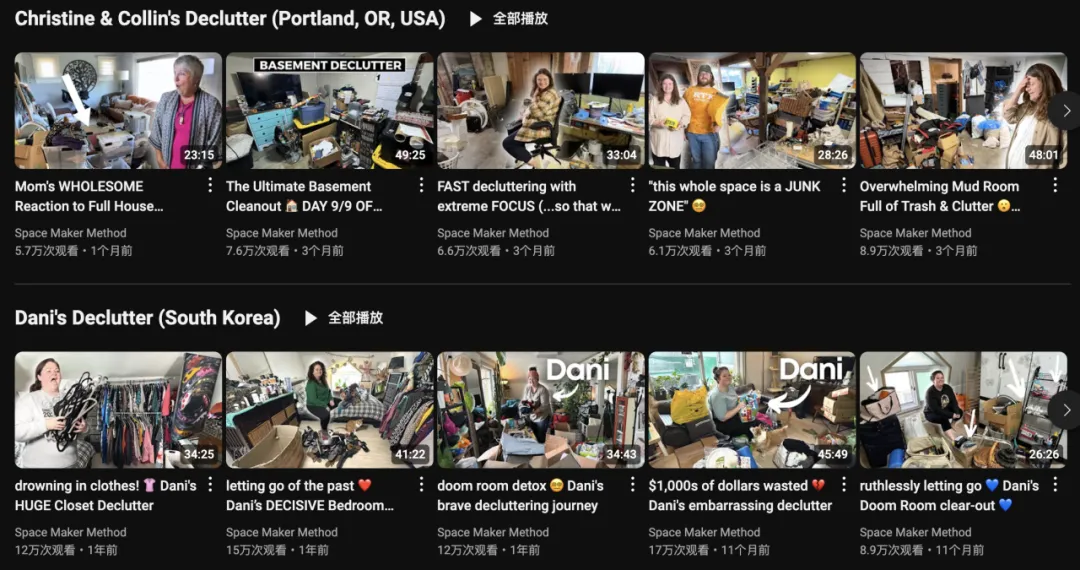Open options menu for drowning in clothes video

[x=210, y=485]
